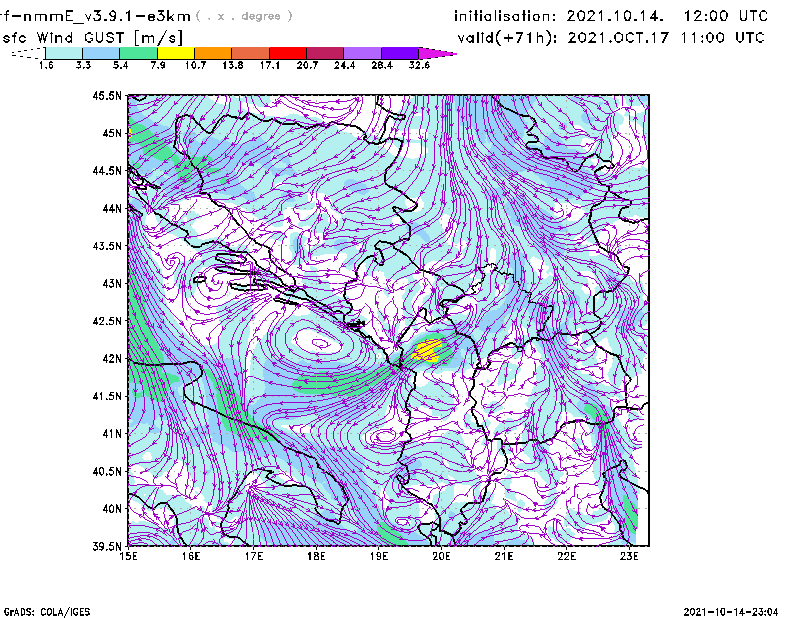Click the '22E' longitude label

pos(566,556)
